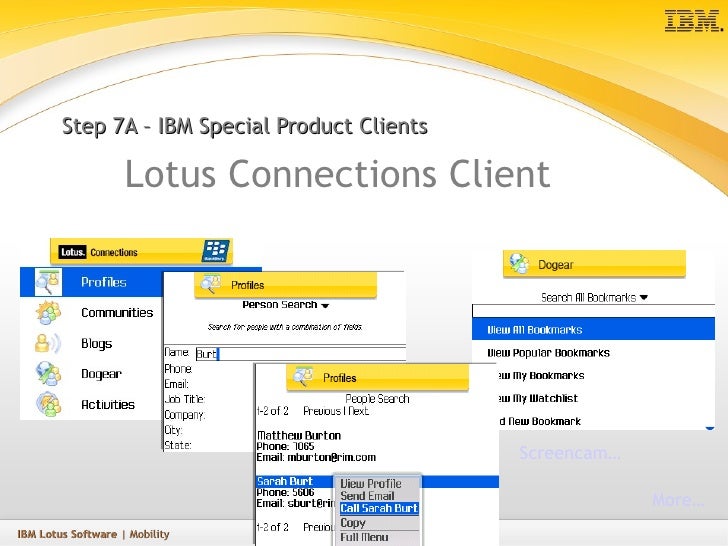Click the Communities people icon
This screenshot has width=728, height=546.
click(x=48, y=312)
